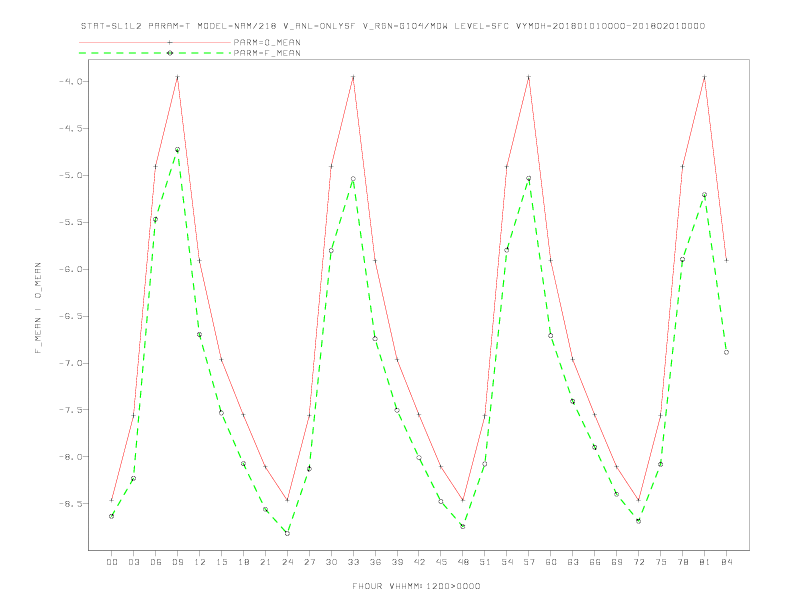Click the 21 forecast hour tick label
The image size is (792, 612).
click(265, 562)
